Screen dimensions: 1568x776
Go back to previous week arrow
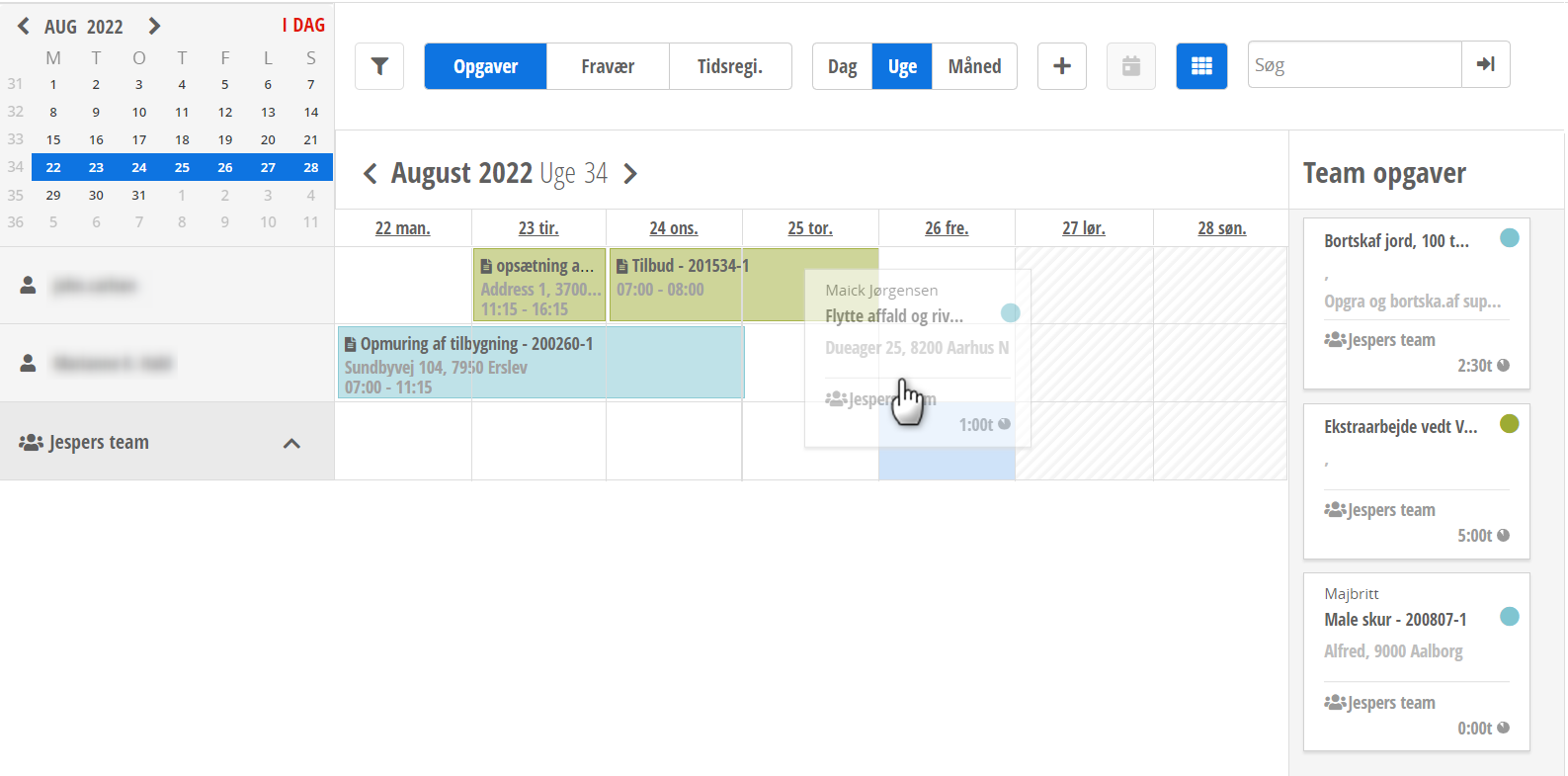(x=371, y=174)
